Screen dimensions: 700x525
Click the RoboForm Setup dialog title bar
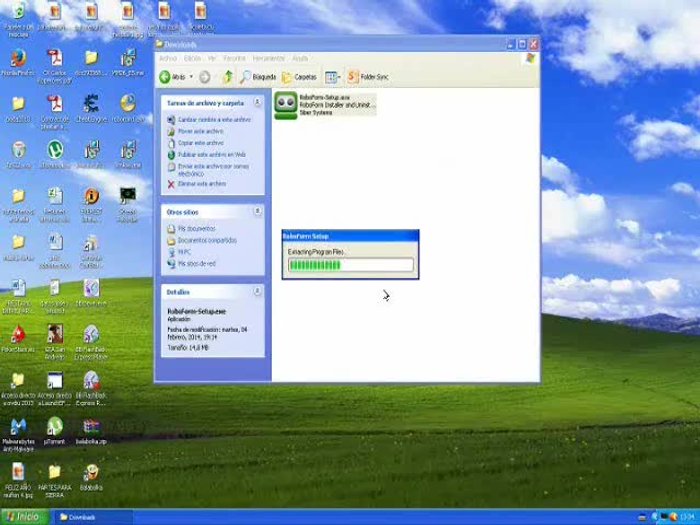pos(350,236)
